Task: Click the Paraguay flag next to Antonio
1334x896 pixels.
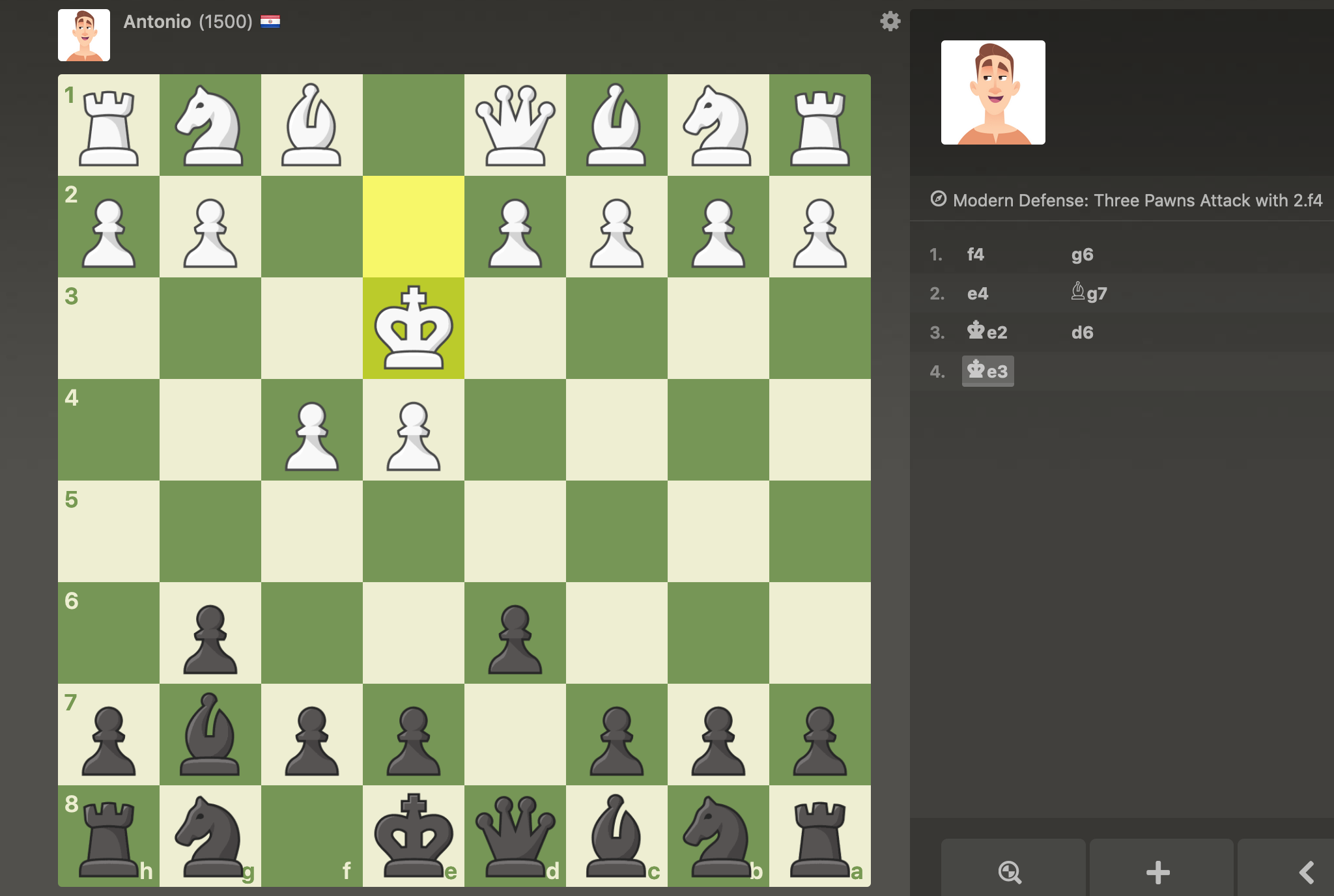Action: coord(272,22)
